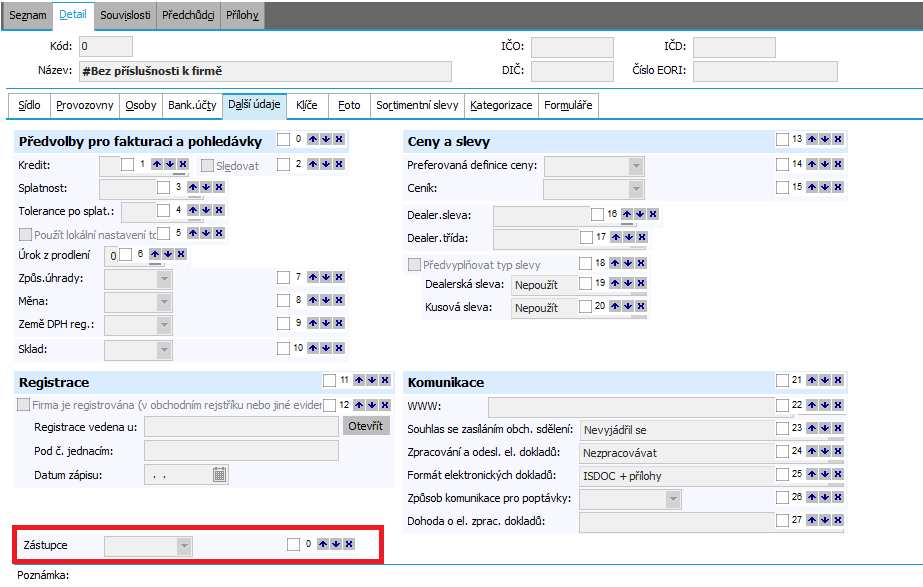Click the up arrow beside number 22

pyautogui.click(x=812, y=405)
